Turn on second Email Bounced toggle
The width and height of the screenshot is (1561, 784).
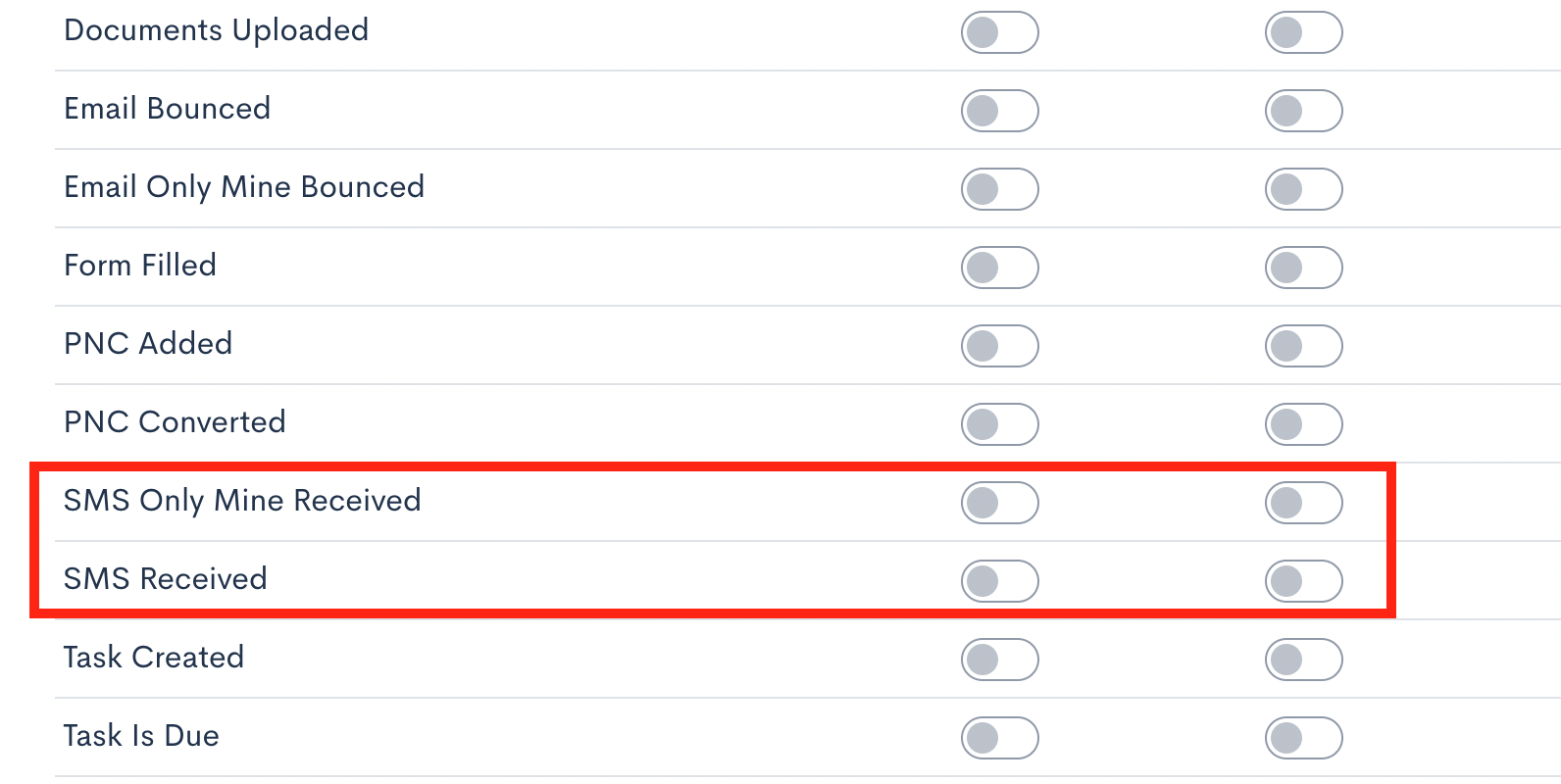coord(1303,111)
